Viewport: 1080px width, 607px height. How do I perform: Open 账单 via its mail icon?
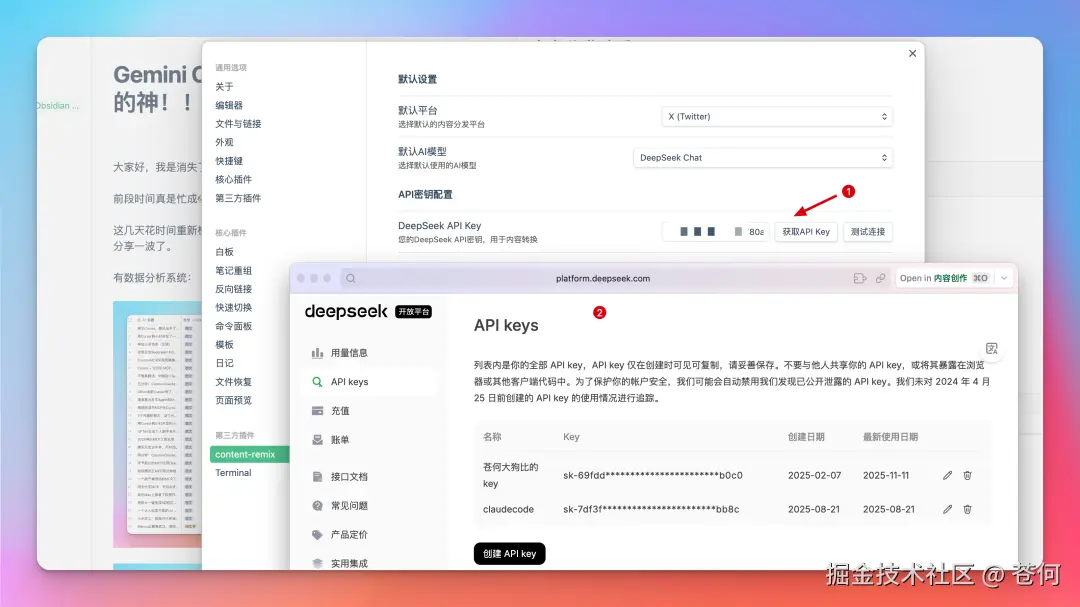[x=319, y=438]
